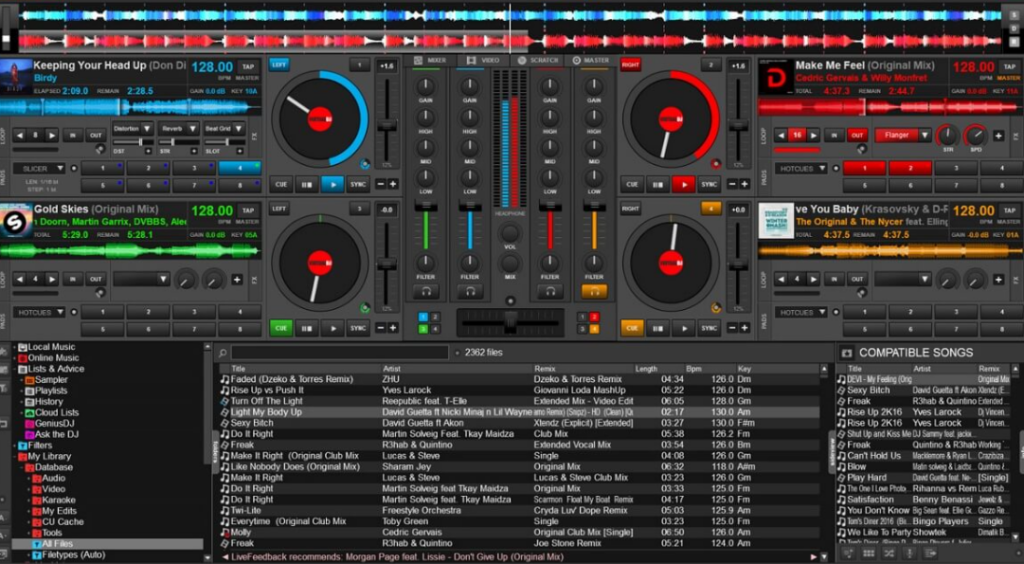This screenshot has height=564, width=1024.
Task: Toggle pad options circle beside SLICER
Action: [74, 168]
